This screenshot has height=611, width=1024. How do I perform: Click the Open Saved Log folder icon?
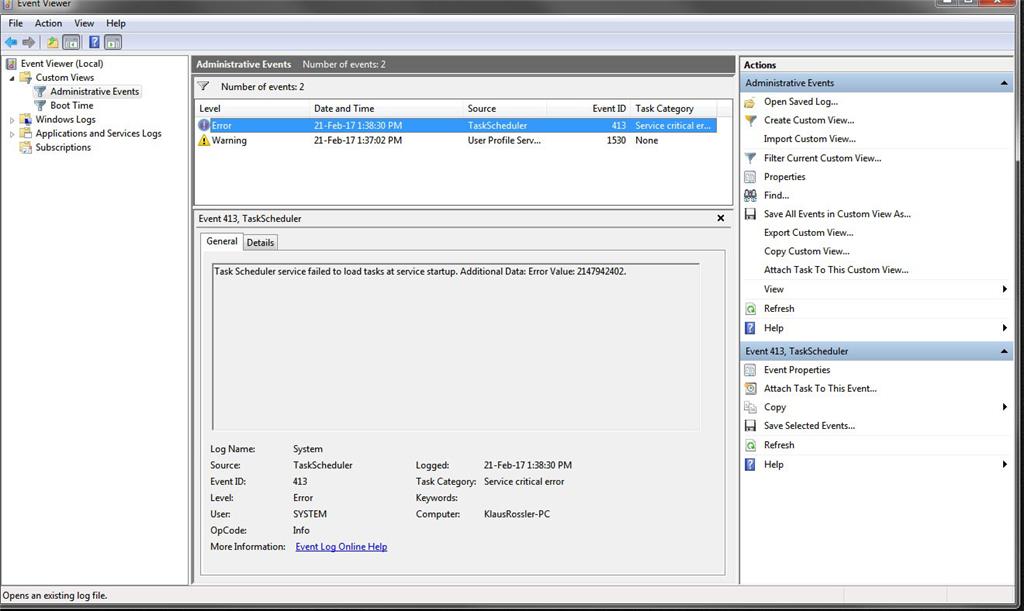click(751, 102)
